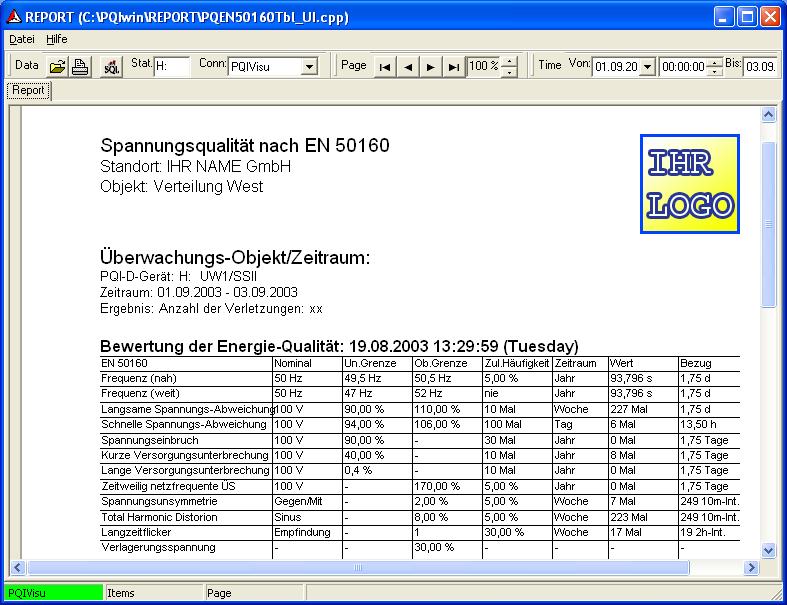This screenshot has width=787, height=605.
Task: Click the Von time field 00:00:00
Action: (x=683, y=66)
